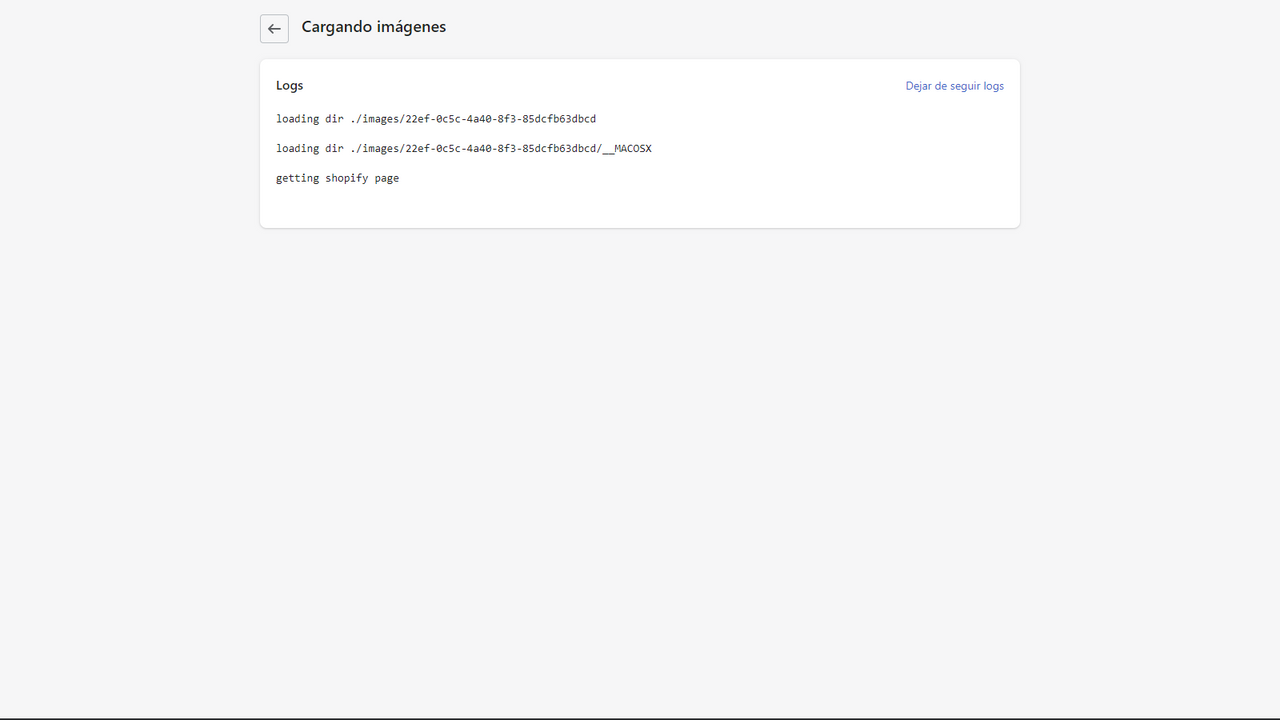Select the 'getting shopify page' log line
This screenshot has height=720, width=1280.
point(338,178)
